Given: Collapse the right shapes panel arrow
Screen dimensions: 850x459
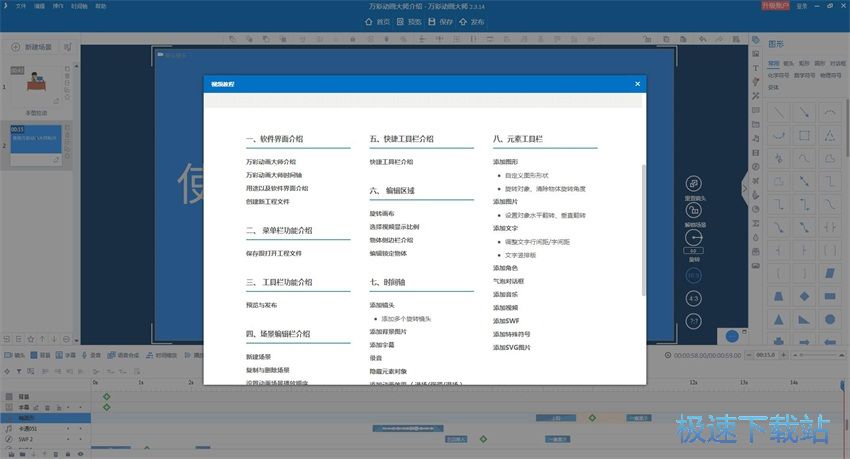Looking at the screenshot, I should 744,189.
